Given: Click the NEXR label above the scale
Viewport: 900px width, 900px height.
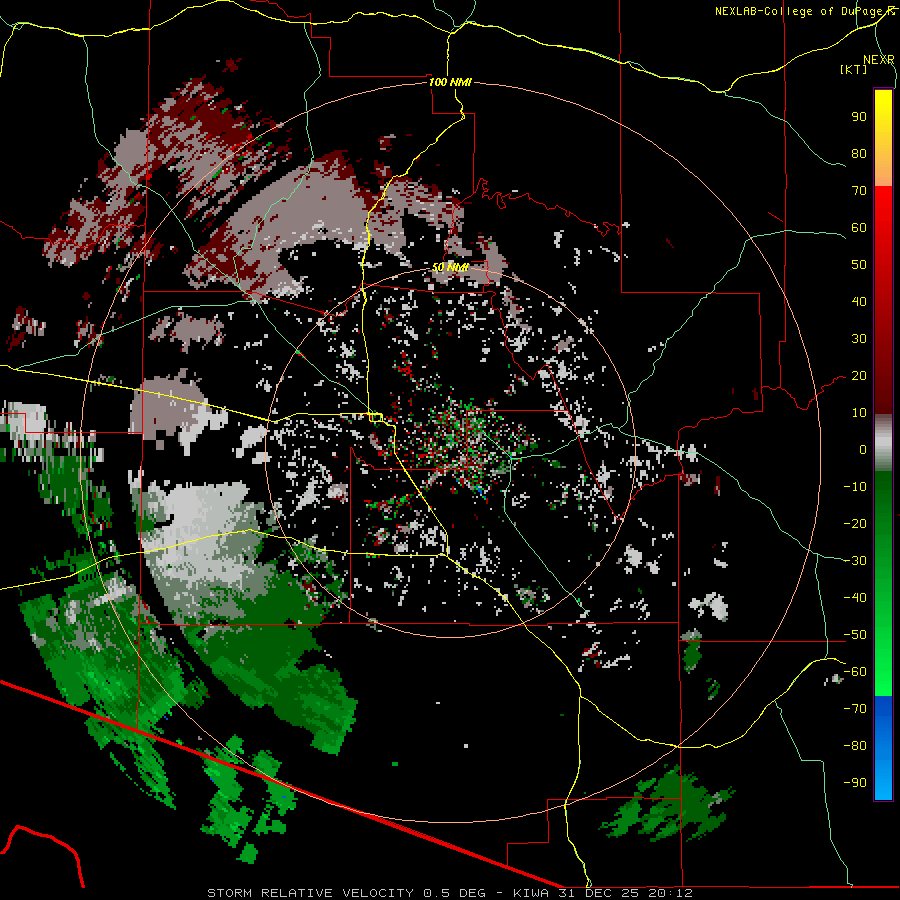Looking at the screenshot, I should click(879, 60).
